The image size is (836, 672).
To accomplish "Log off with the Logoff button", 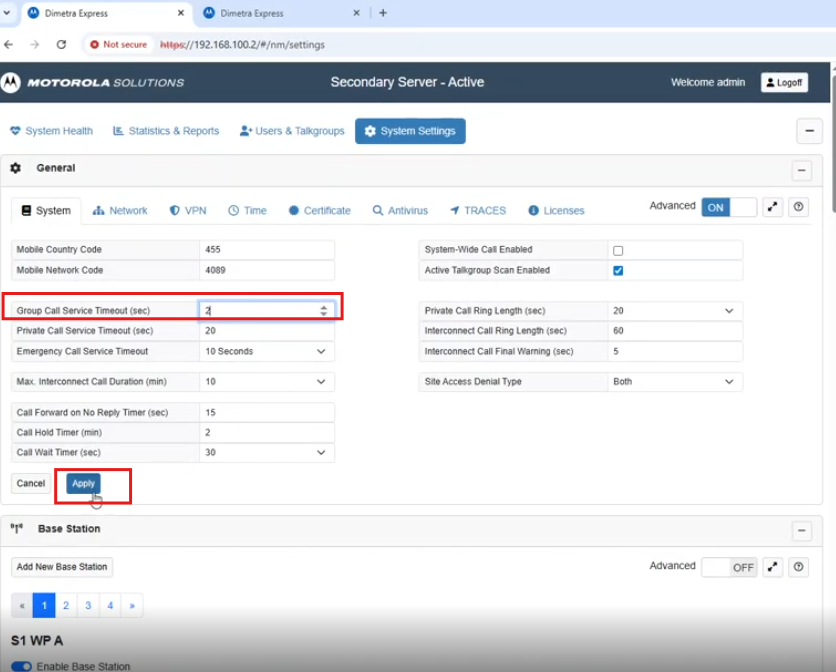I will [x=784, y=83].
